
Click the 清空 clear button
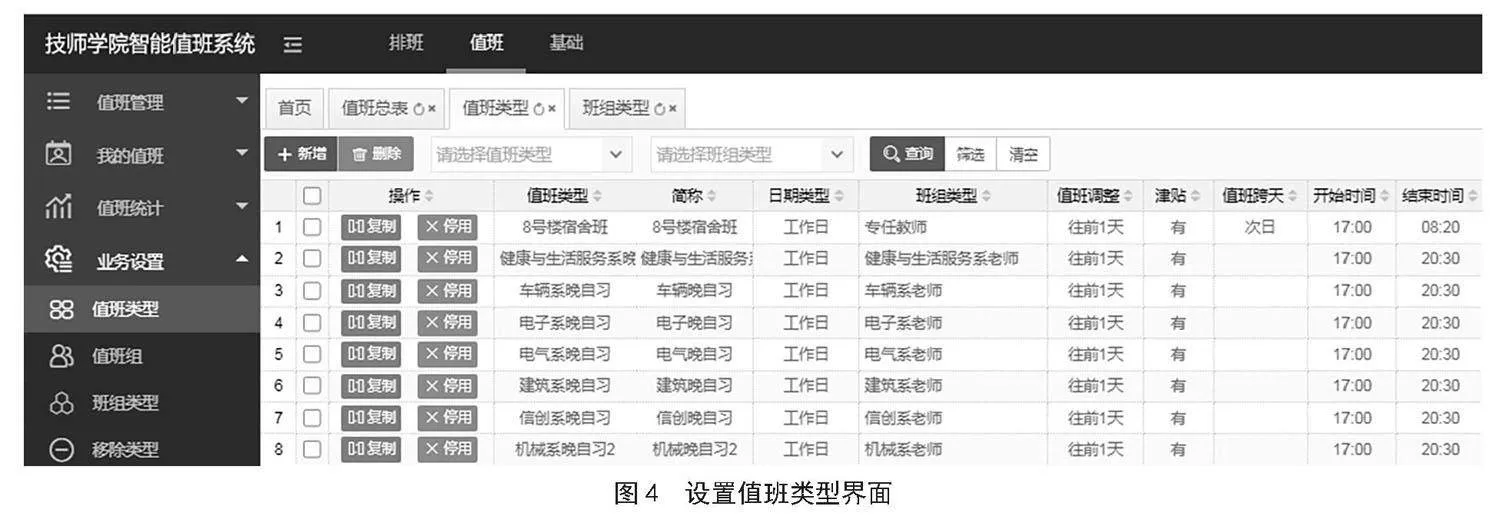coord(1023,154)
